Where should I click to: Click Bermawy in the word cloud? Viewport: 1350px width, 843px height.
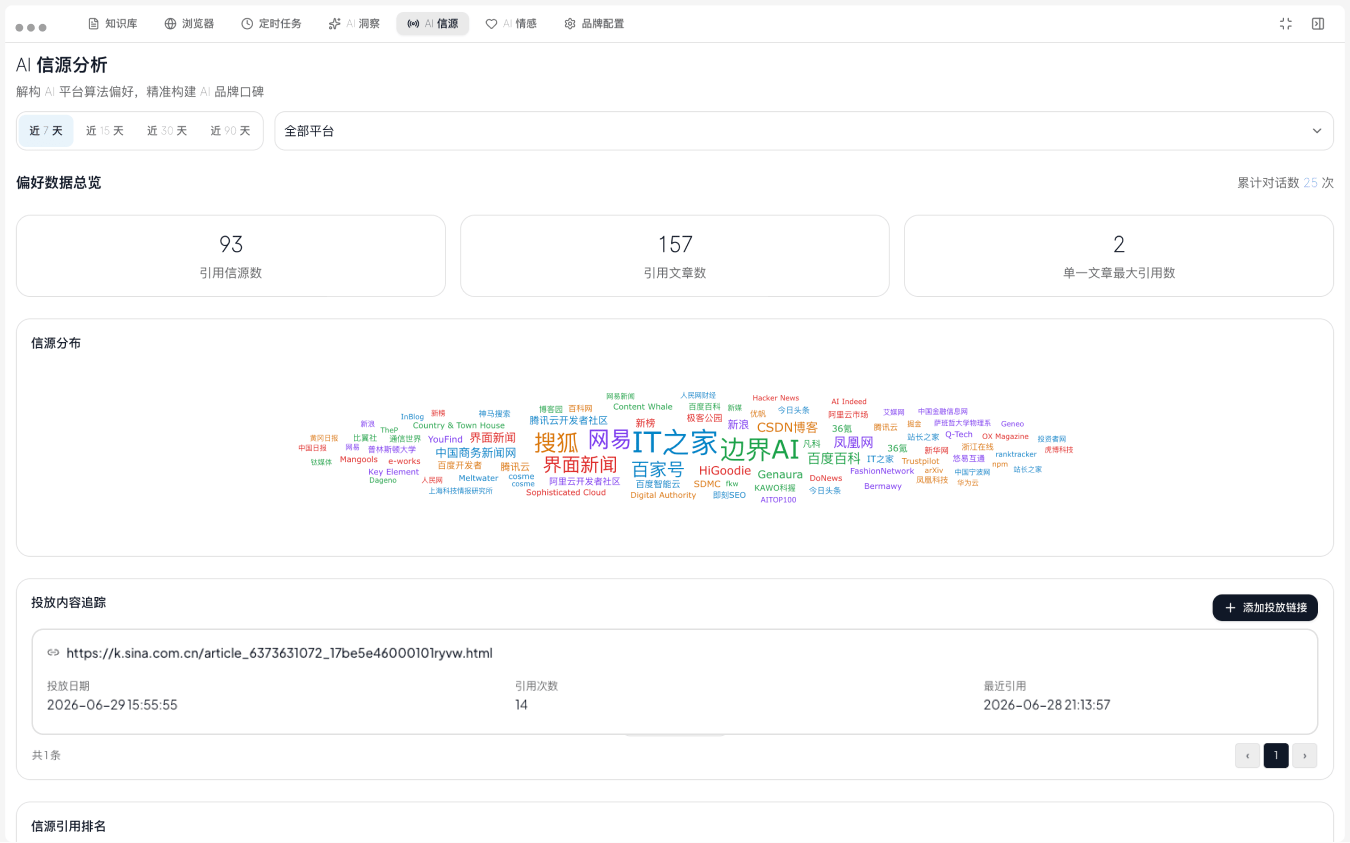[x=883, y=487]
